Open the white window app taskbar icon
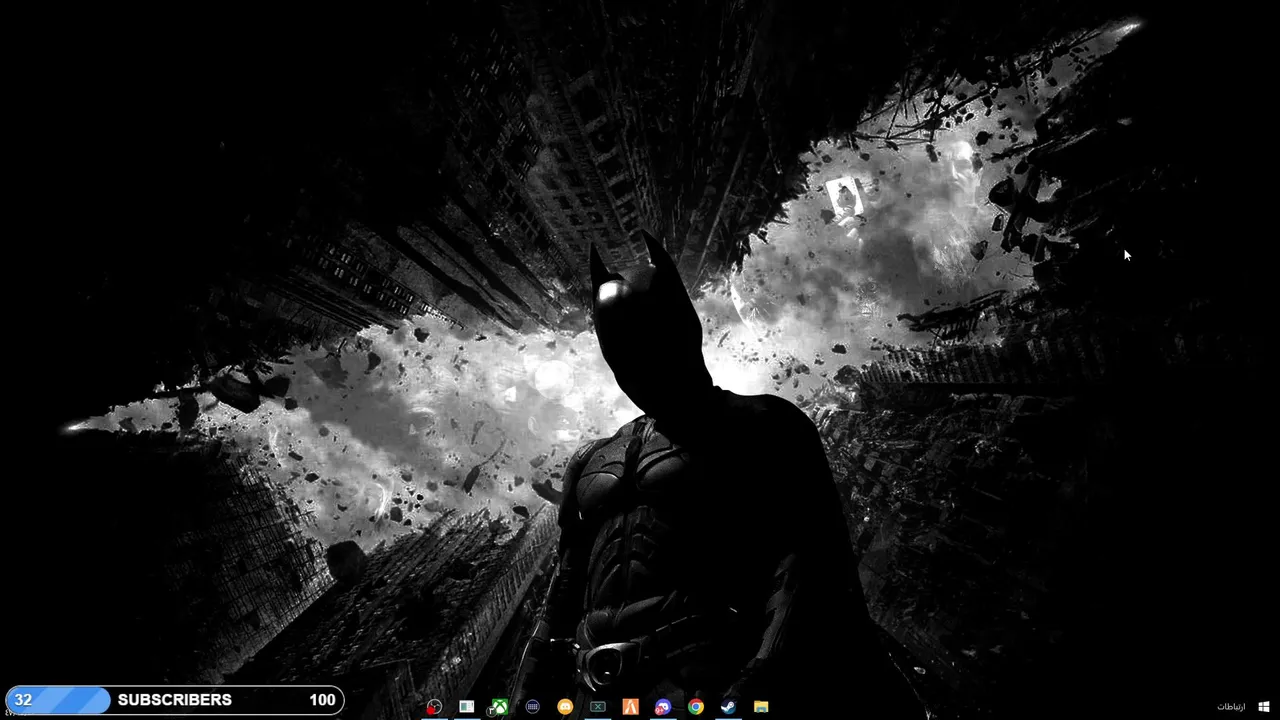 tap(466, 707)
